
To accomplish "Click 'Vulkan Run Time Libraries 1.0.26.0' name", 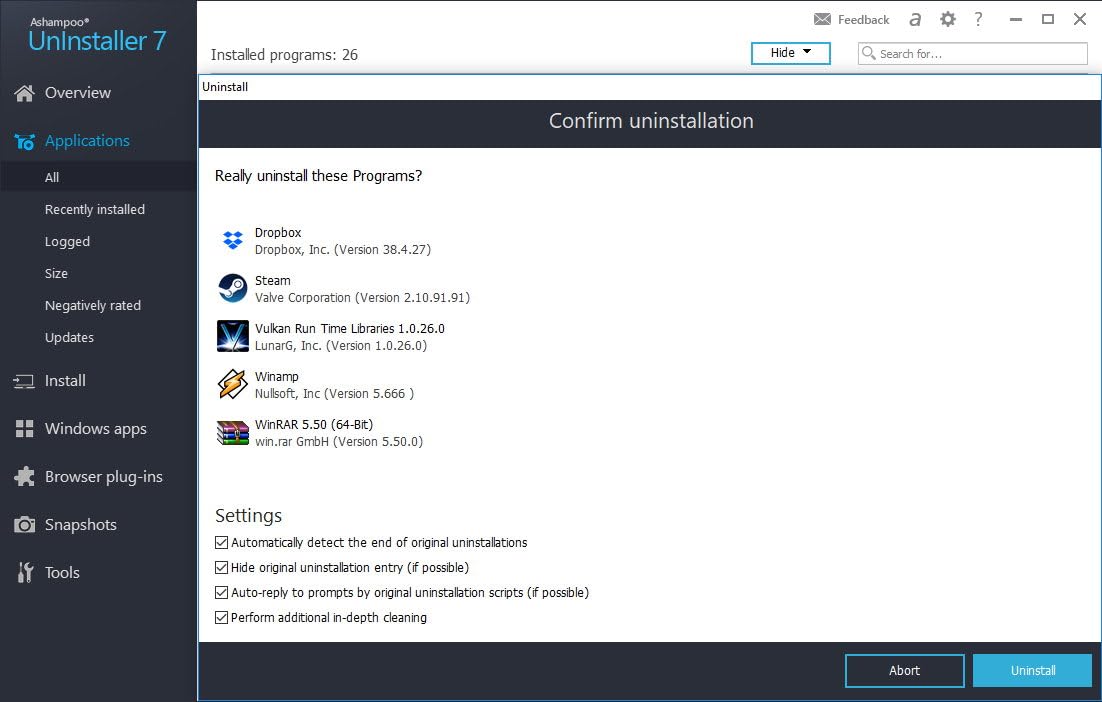I will (350, 328).
